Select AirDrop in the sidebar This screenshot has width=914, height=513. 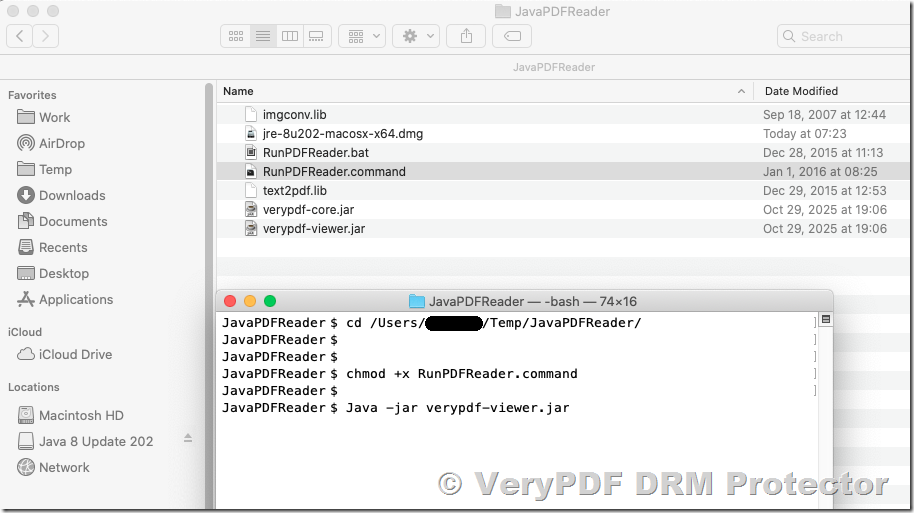click(61, 143)
